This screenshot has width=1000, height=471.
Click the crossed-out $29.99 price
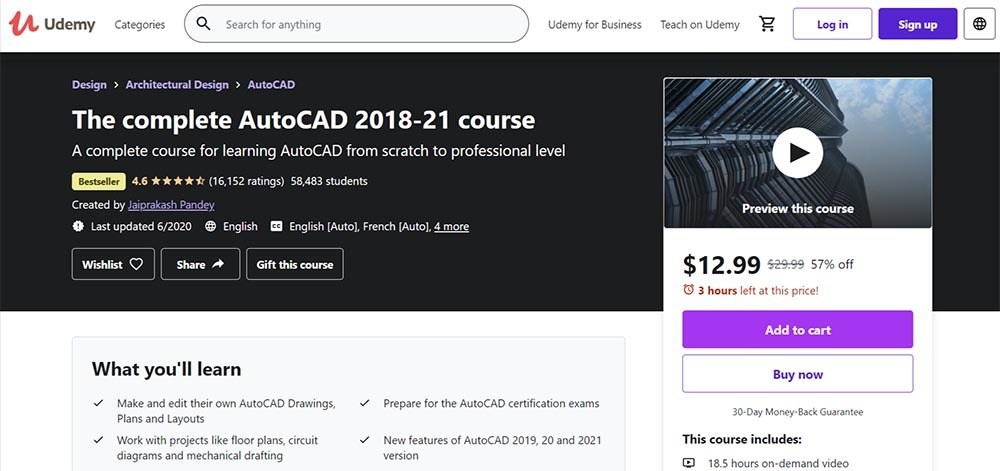pyautogui.click(x=786, y=264)
